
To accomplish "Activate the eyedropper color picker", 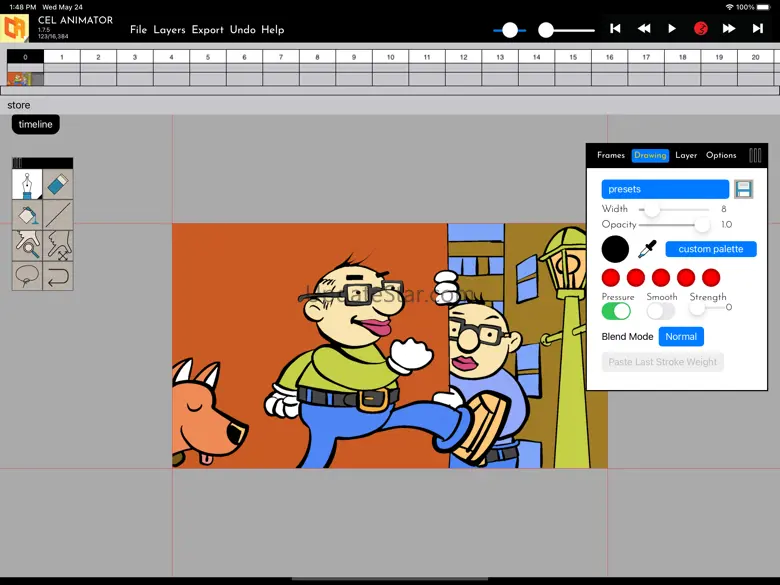I will coord(647,249).
